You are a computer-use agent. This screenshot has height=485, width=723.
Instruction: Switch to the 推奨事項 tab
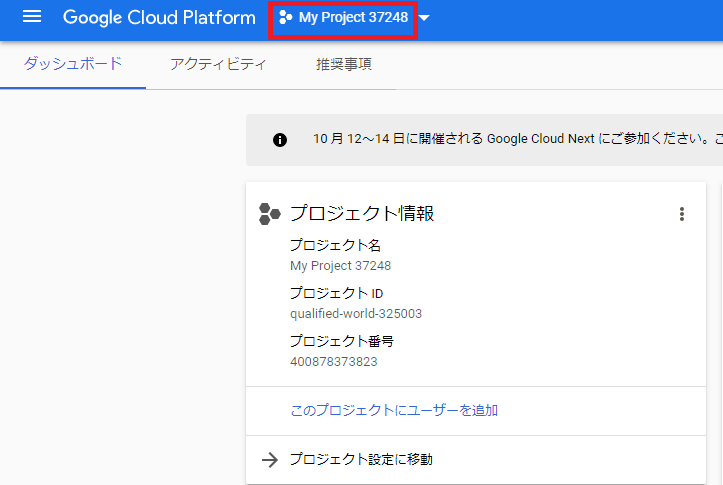click(x=344, y=64)
